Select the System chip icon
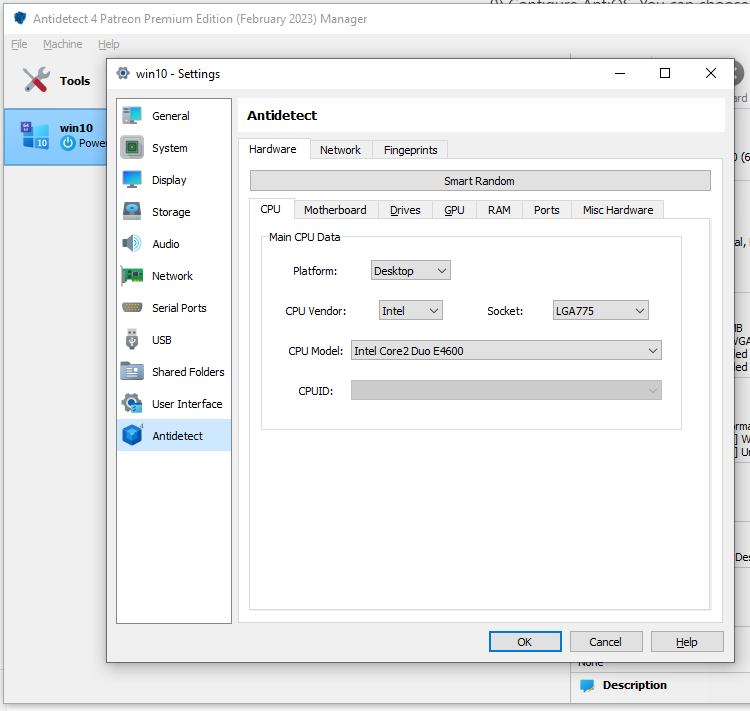The width and height of the screenshot is (750, 711). [x=132, y=147]
